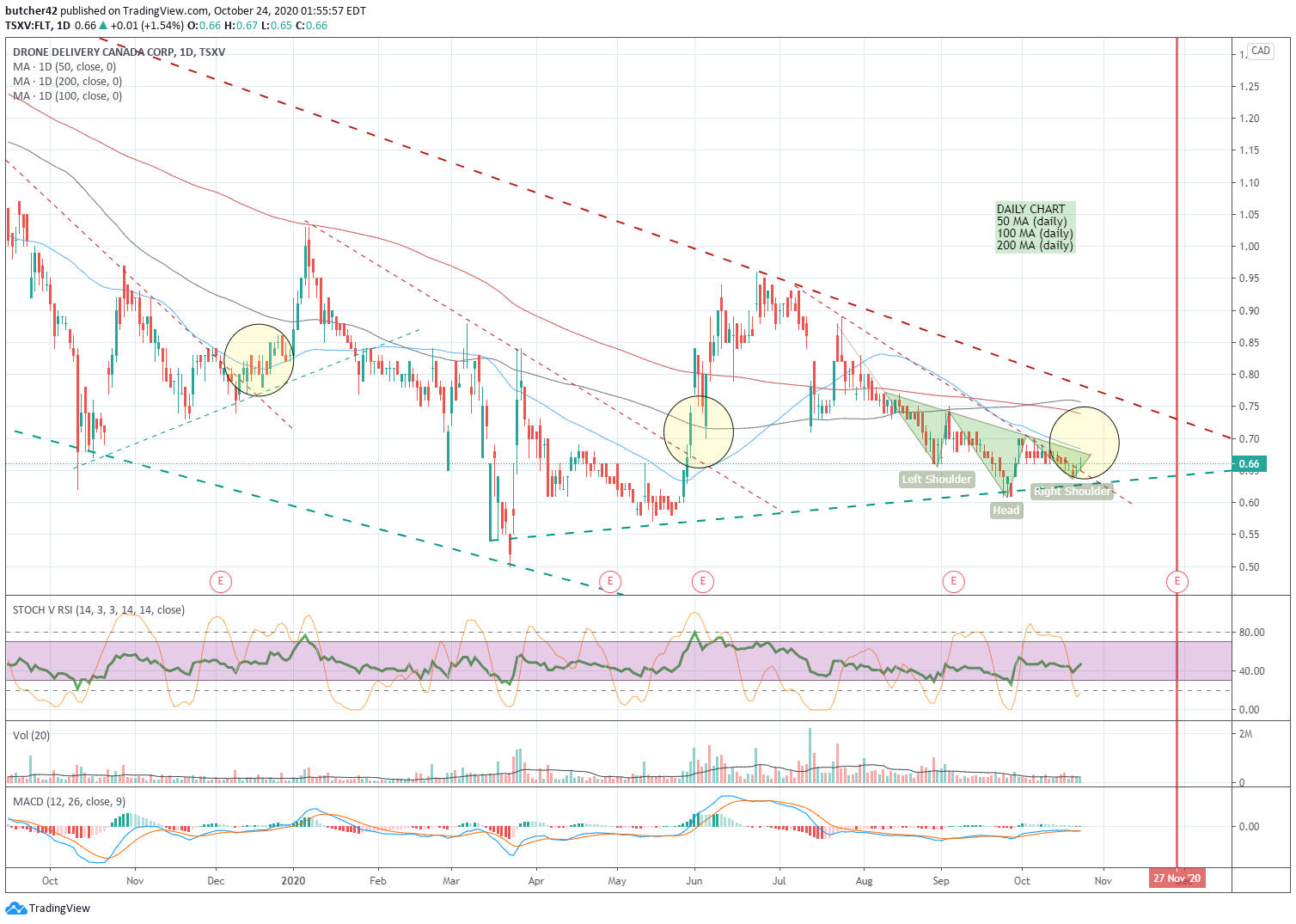The height and width of the screenshot is (924, 1296).
Task: Click the 'TradingView' wordmark text
Action: (59, 909)
